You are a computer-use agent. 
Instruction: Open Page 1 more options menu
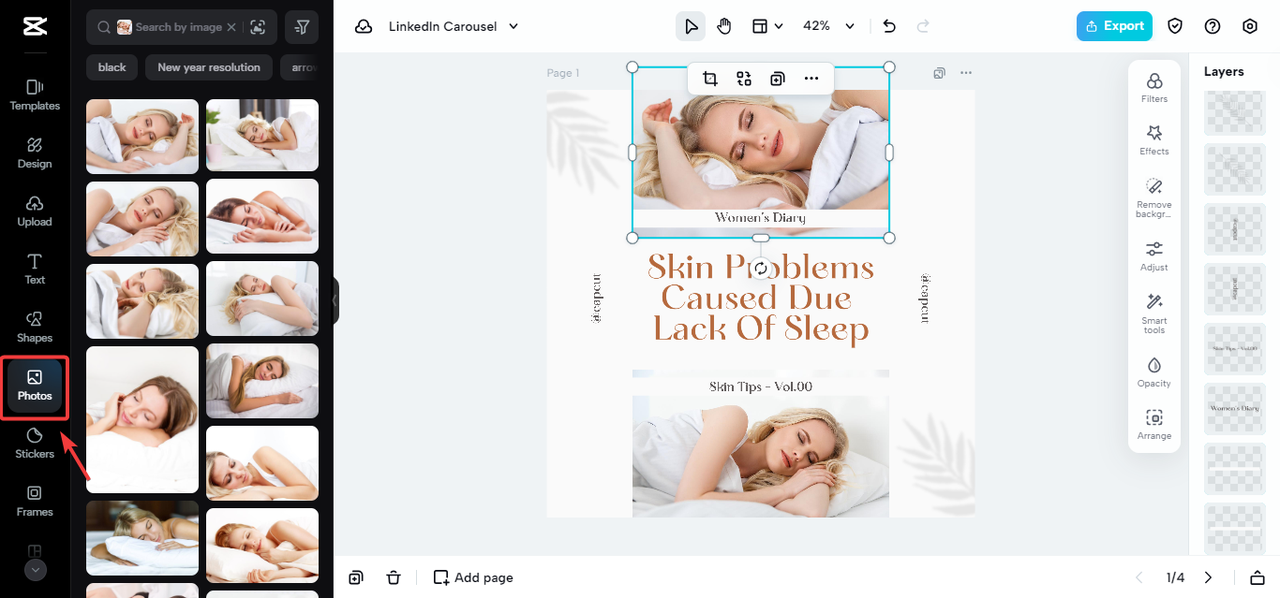[966, 73]
